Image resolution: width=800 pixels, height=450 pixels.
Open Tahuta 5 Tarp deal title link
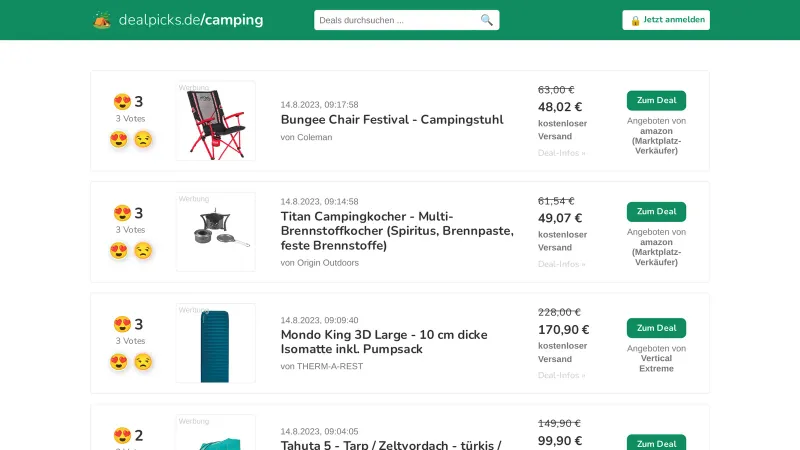(x=391, y=445)
